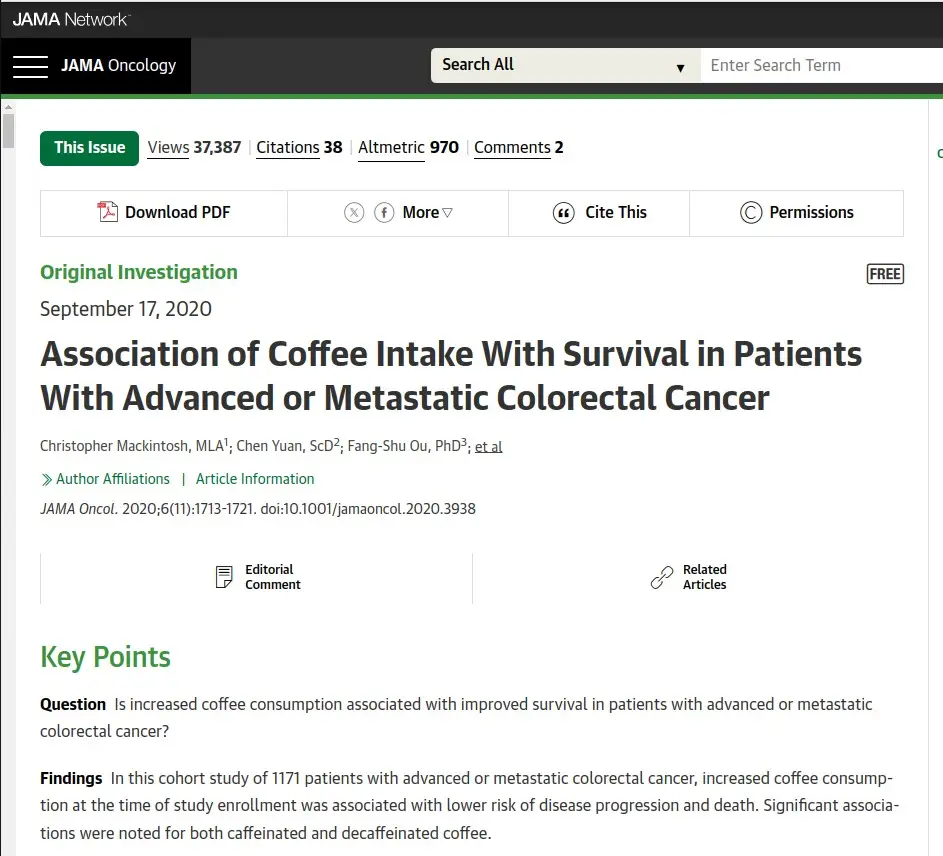
Task: Click the Enter Search Term field
Action: tap(820, 66)
